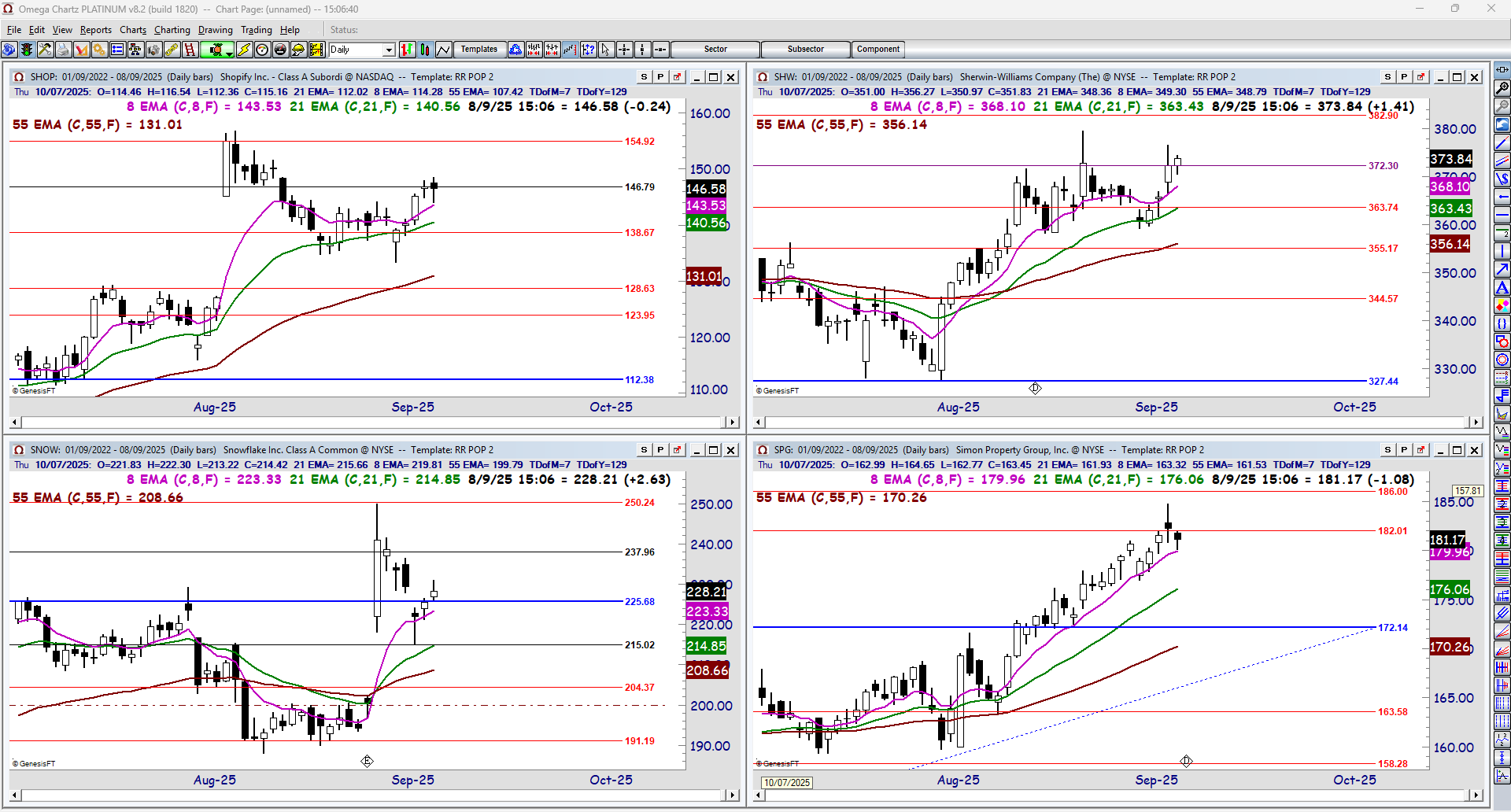Open the Trading menu
The image size is (1511, 812).
[257, 30]
